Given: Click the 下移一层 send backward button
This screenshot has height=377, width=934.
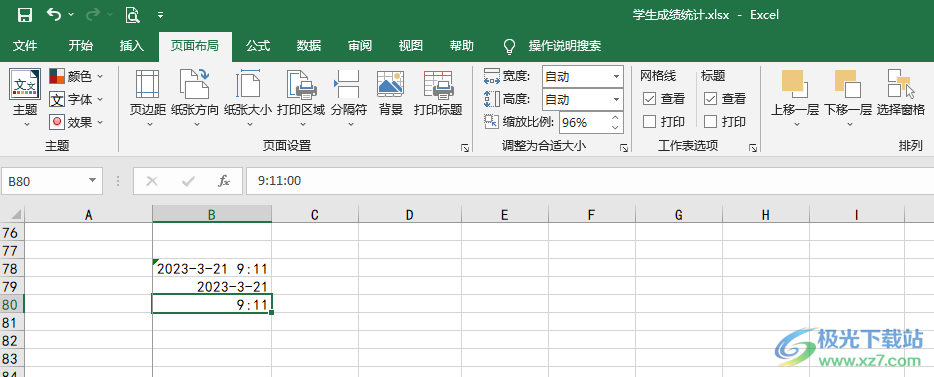Looking at the screenshot, I should pos(848,98).
